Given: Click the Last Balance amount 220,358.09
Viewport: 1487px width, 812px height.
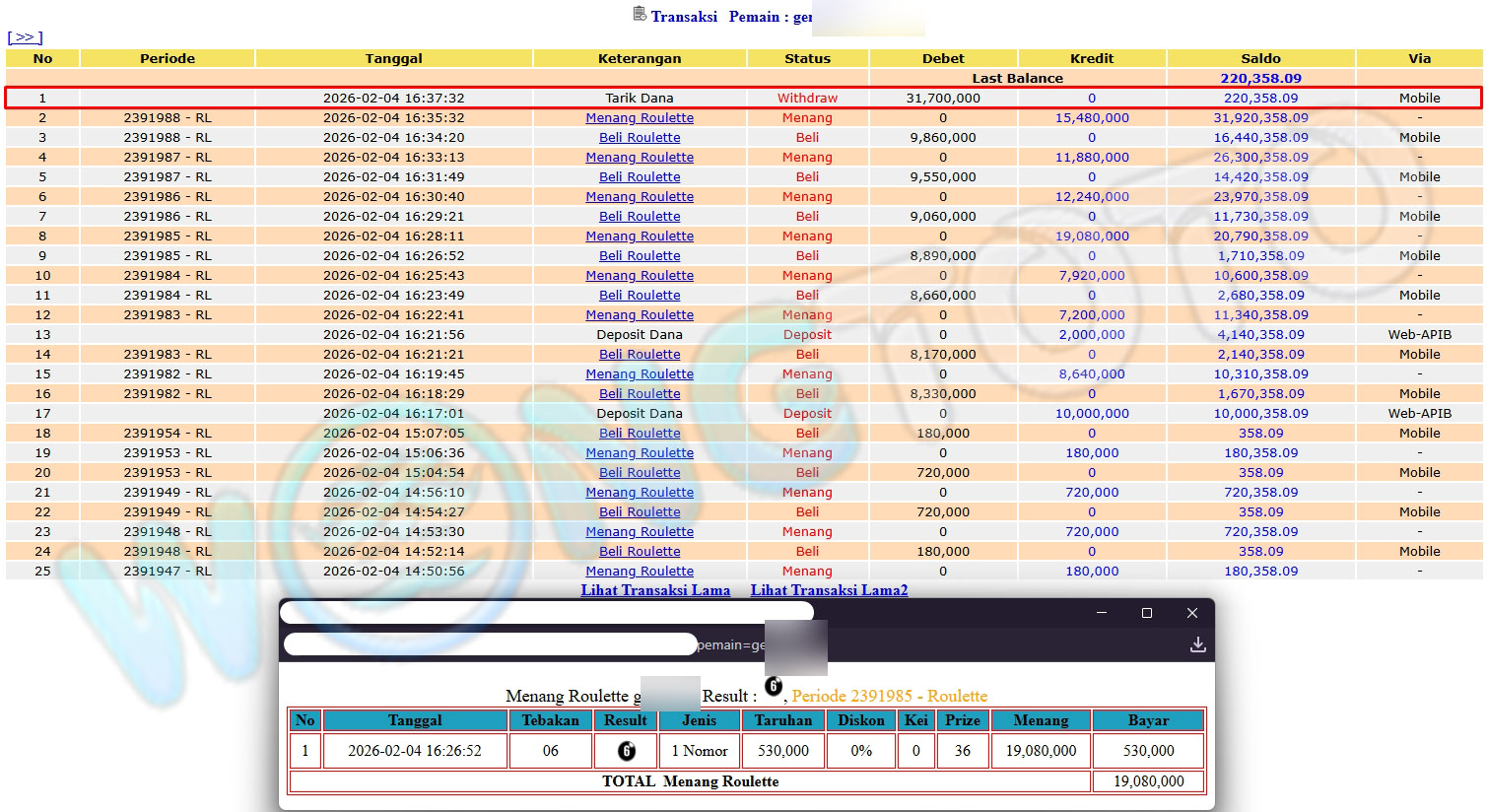Looking at the screenshot, I should click(1260, 79).
